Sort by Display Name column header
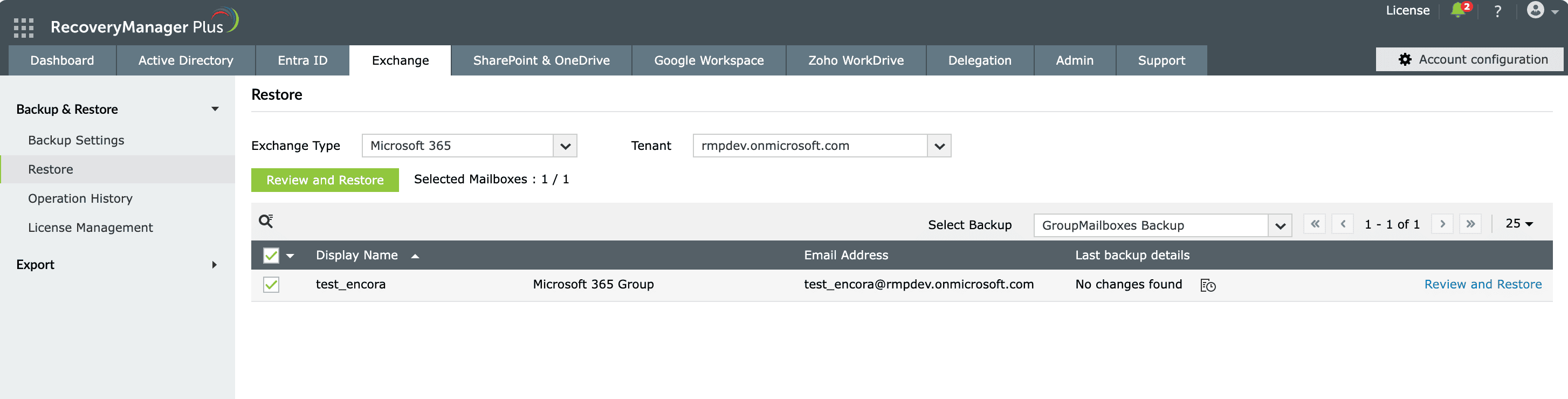Image resolution: width=1568 pixels, height=399 pixels. pos(357,256)
